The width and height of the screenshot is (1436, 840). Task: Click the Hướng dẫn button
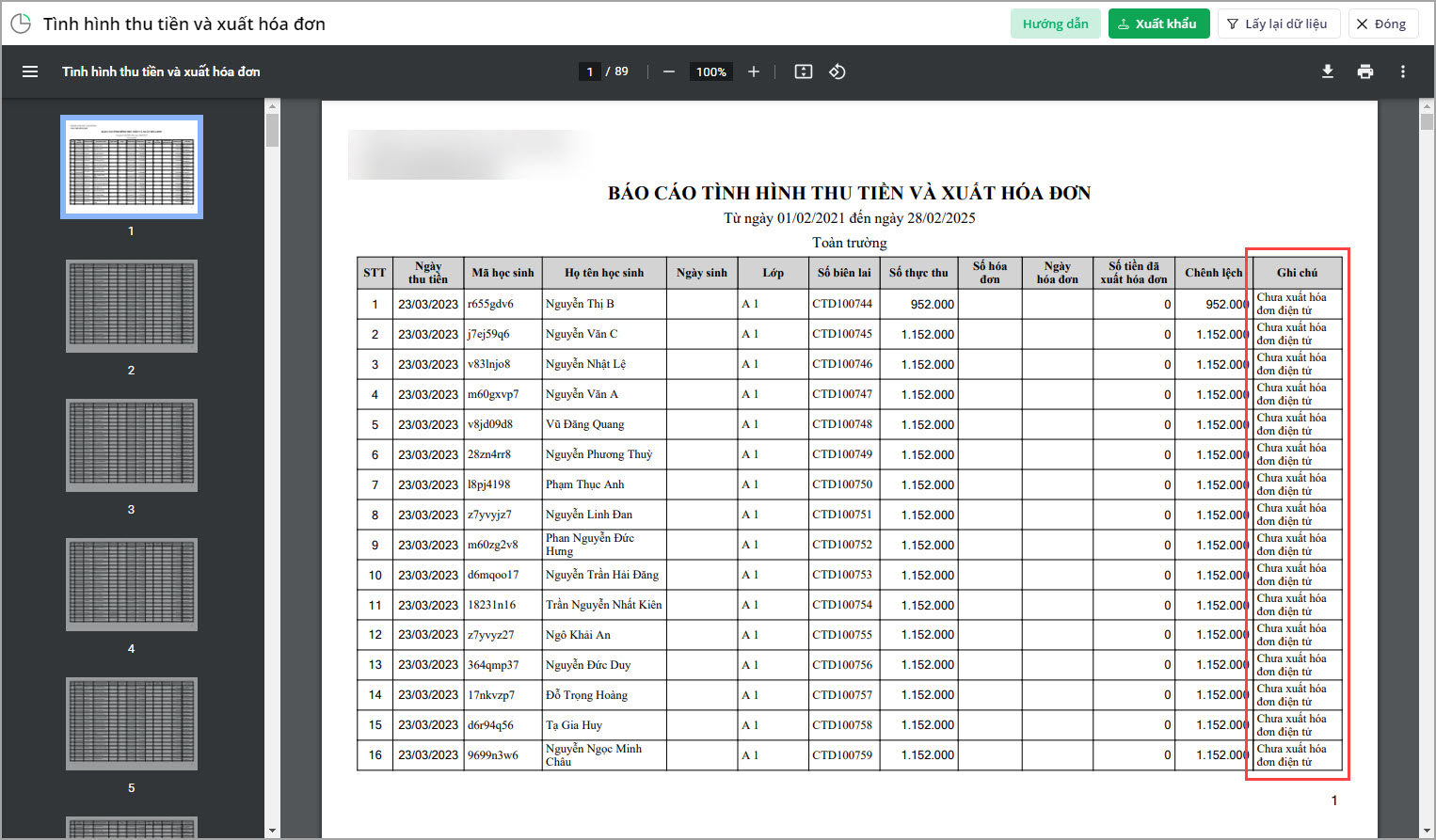(1056, 24)
